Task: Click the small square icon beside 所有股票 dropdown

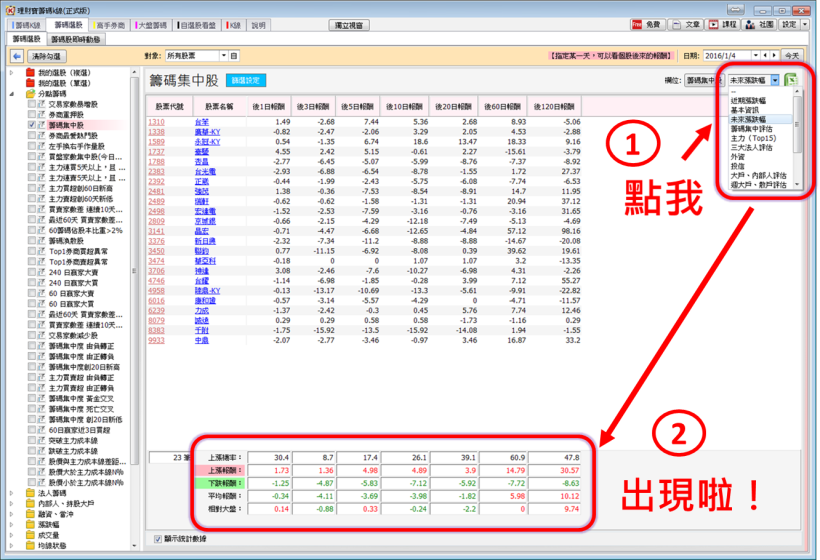Action: (x=234, y=55)
